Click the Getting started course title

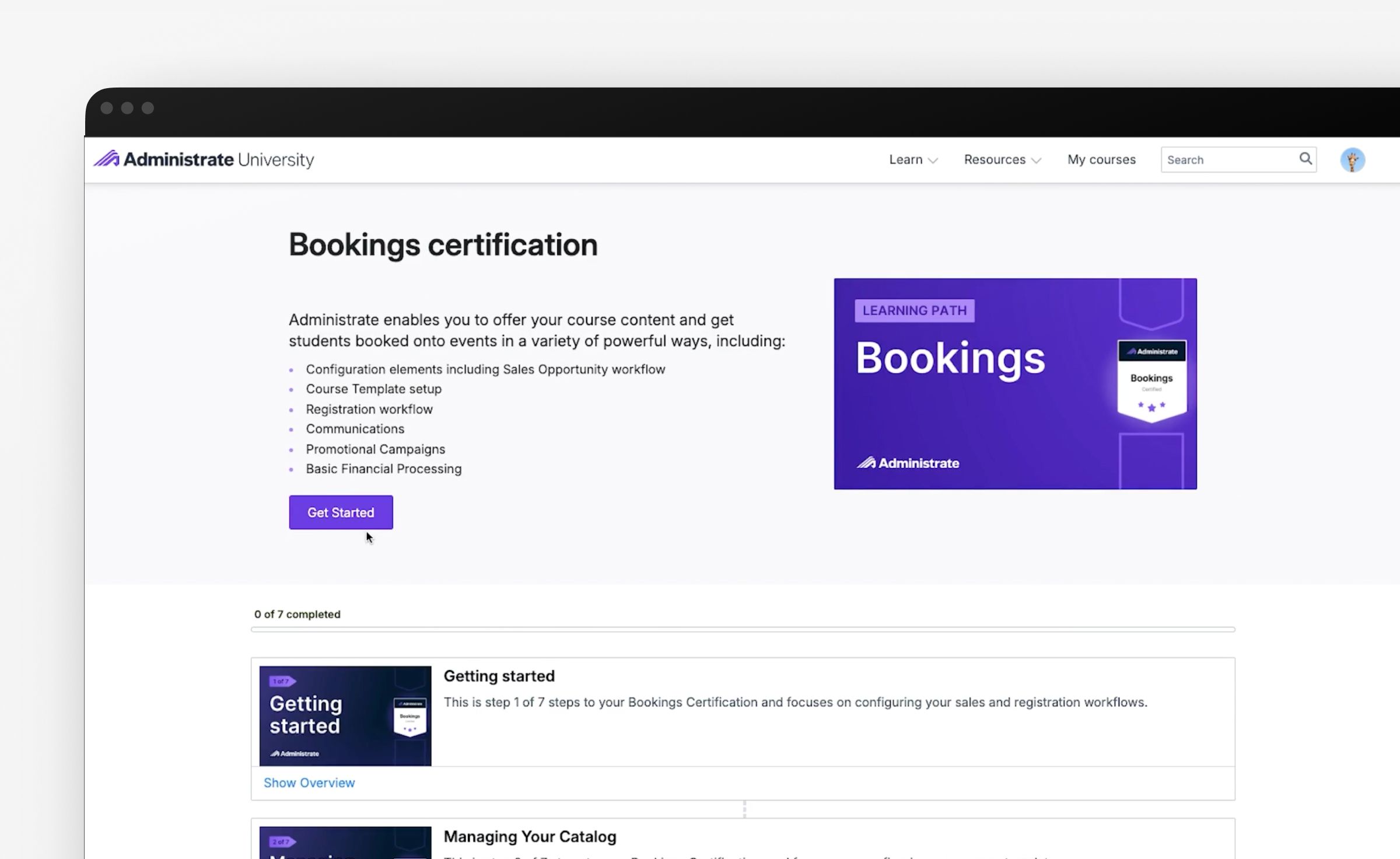pyautogui.click(x=499, y=676)
